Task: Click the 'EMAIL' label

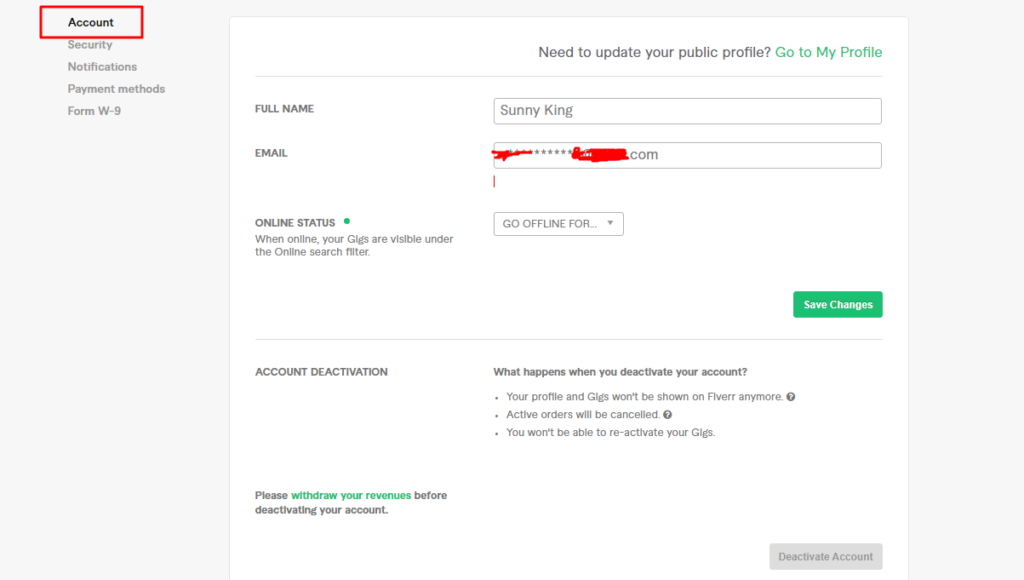Action: (x=271, y=153)
